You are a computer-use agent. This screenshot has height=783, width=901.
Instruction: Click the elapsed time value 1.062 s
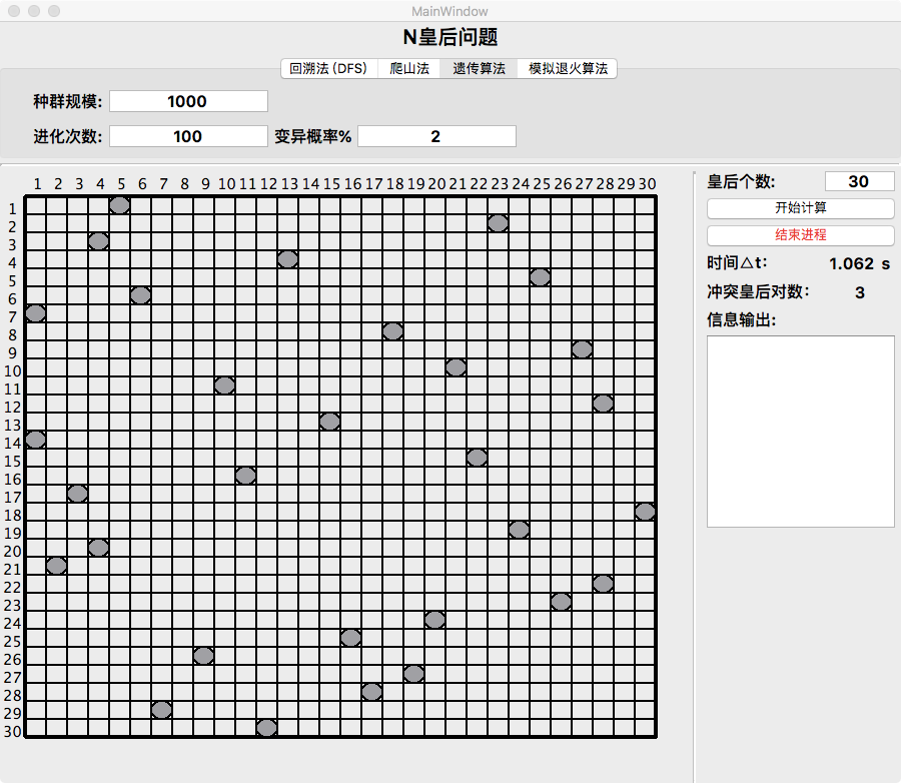(x=860, y=264)
